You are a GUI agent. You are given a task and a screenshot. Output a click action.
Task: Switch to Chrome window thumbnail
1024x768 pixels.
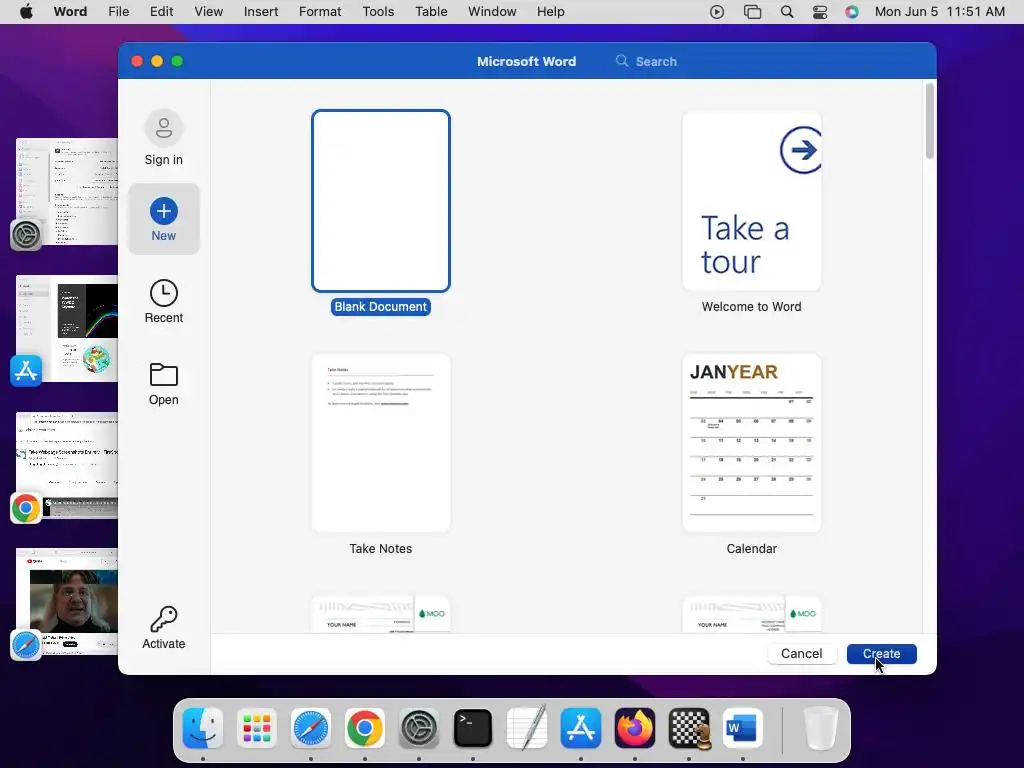point(67,465)
